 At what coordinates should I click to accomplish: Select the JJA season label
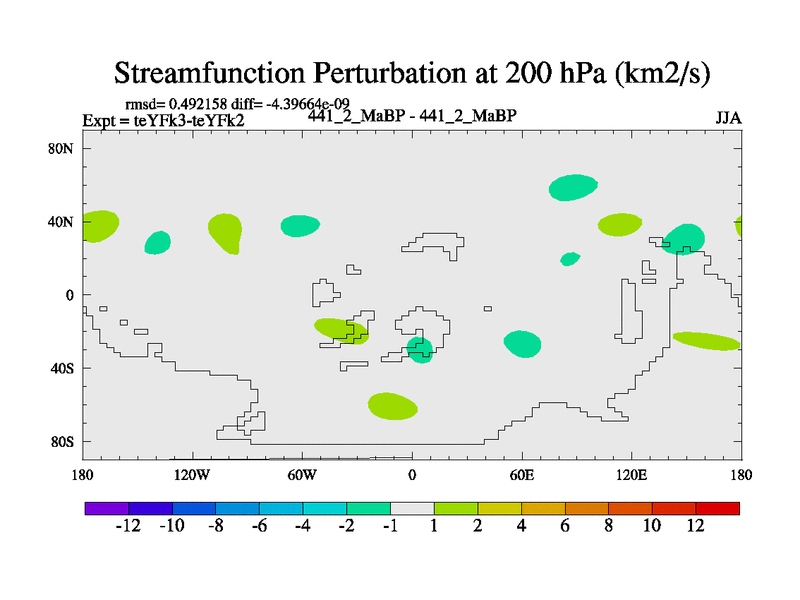[x=728, y=118]
